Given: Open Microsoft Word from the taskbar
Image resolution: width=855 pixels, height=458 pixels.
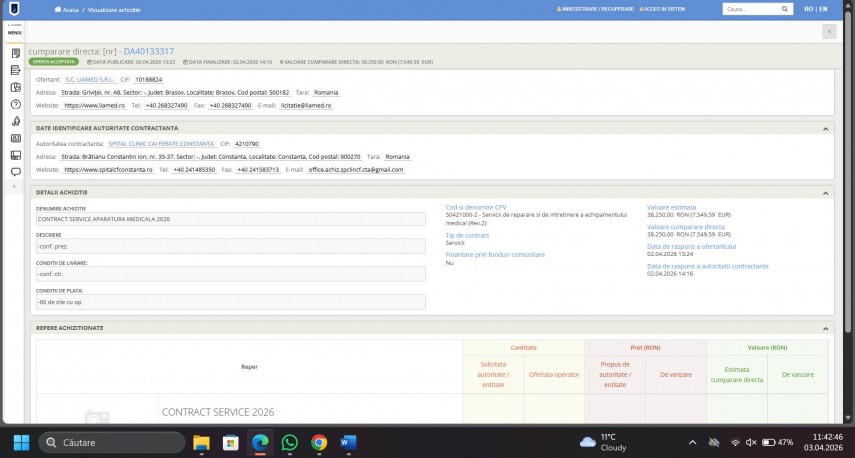Looking at the screenshot, I should pos(349,442).
